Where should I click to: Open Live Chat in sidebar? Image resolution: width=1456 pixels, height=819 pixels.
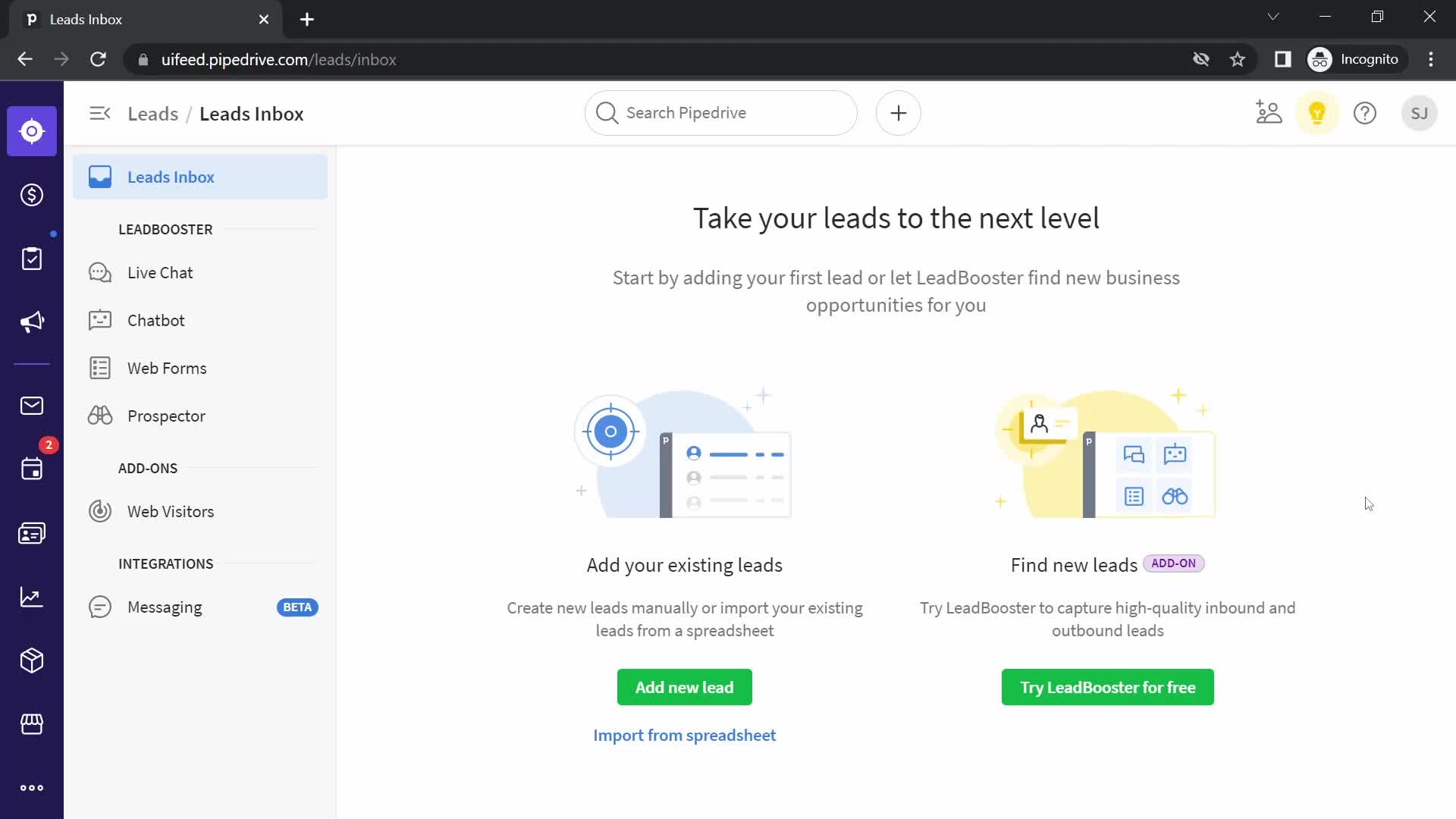point(200,272)
